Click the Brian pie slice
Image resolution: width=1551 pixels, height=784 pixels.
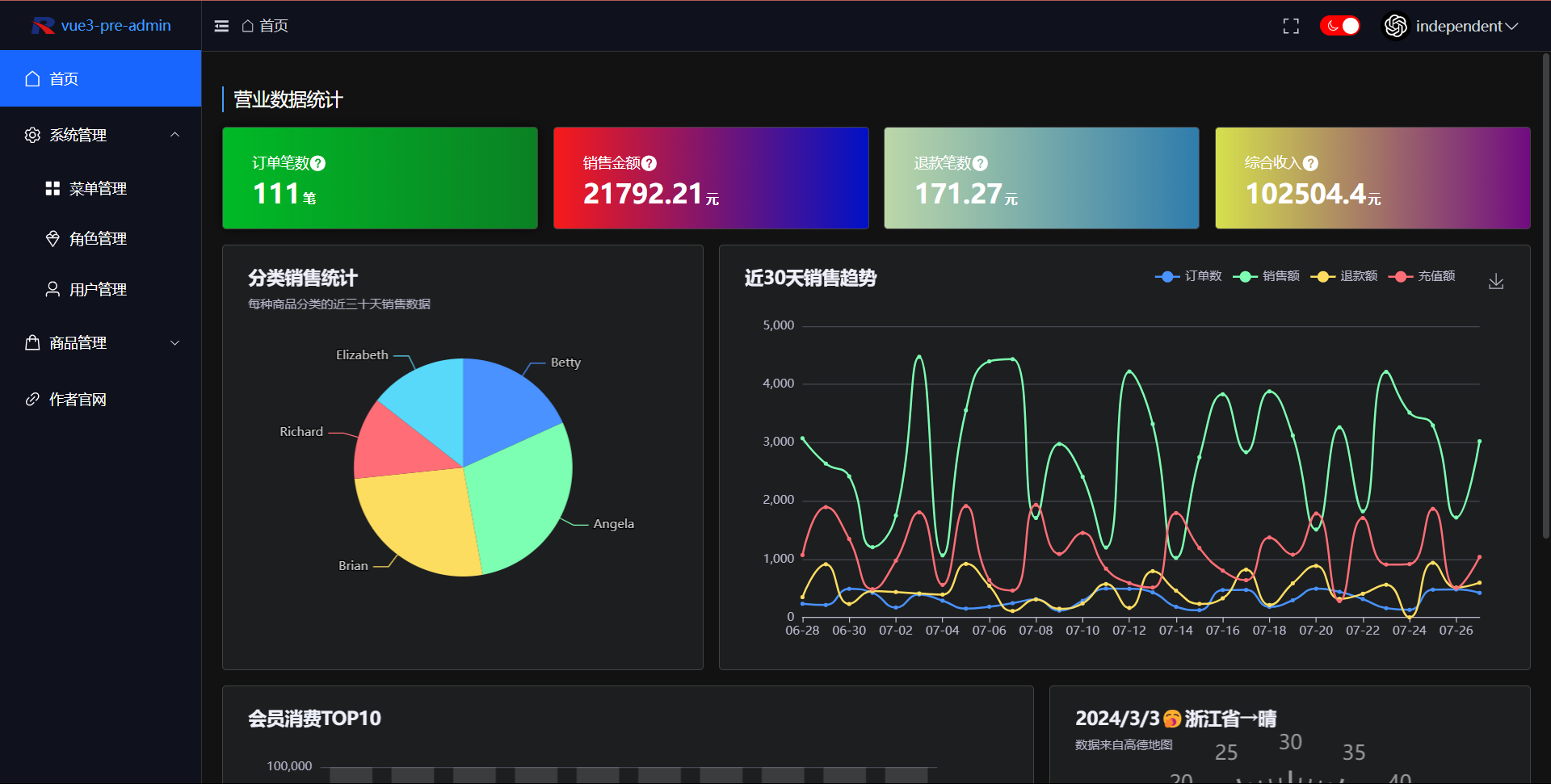420,521
